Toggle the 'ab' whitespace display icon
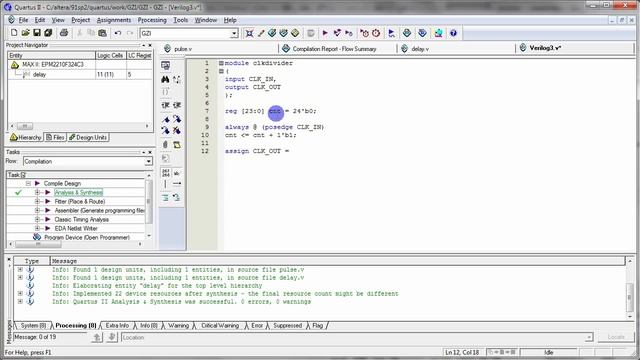 pos(177,173)
